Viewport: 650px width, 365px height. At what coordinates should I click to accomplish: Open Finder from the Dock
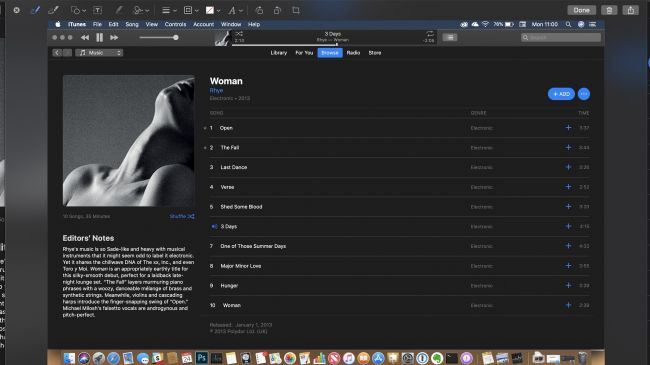tap(69, 358)
